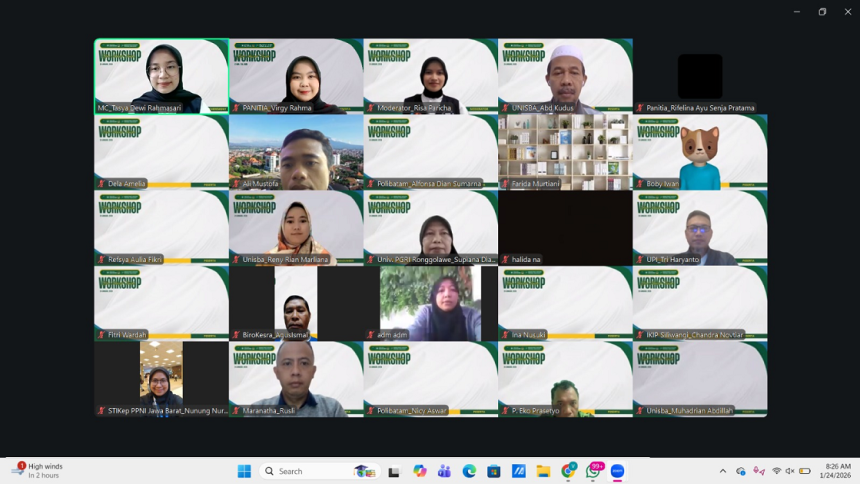Image resolution: width=860 pixels, height=484 pixels.
Task: Select Unisba_Reny Rian Marliana video tile
Action: click(296, 228)
